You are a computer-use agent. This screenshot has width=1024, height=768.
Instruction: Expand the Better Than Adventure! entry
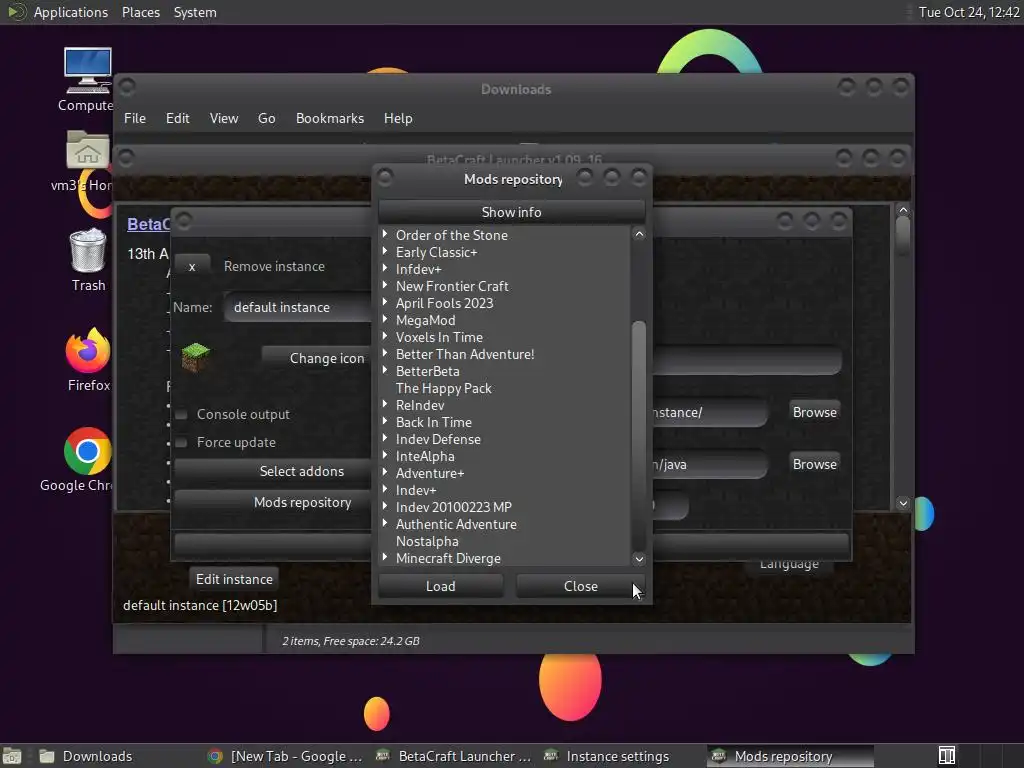385,353
